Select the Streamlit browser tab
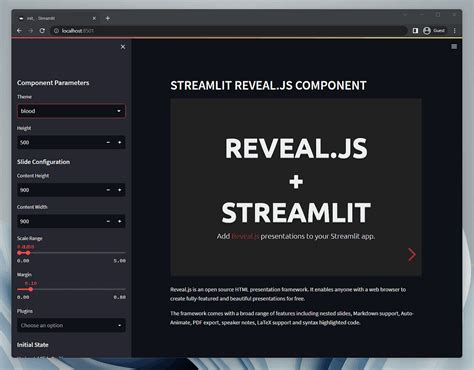Image resolution: width=474 pixels, height=370 pixels. coord(57,18)
